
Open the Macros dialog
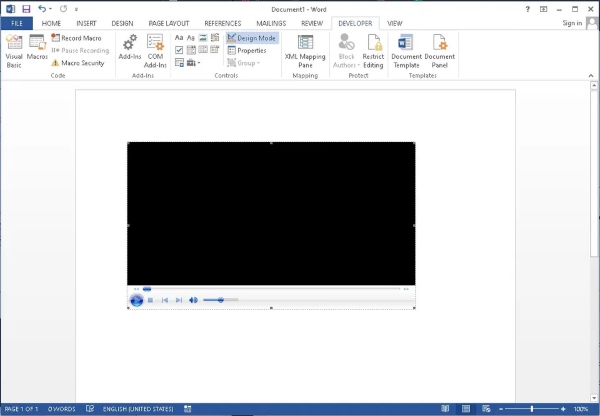pyautogui.click(x=38, y=50)
